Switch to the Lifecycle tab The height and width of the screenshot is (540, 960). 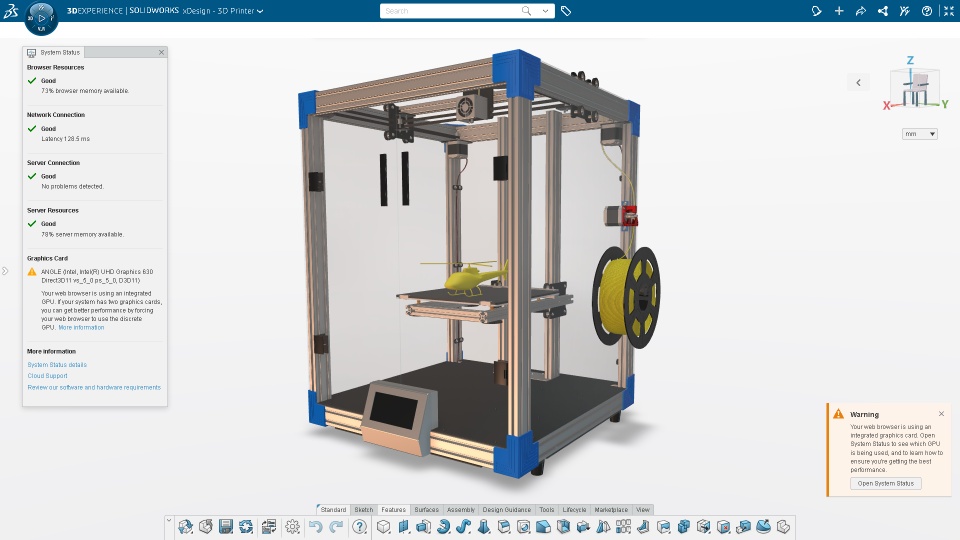point(574,509)
